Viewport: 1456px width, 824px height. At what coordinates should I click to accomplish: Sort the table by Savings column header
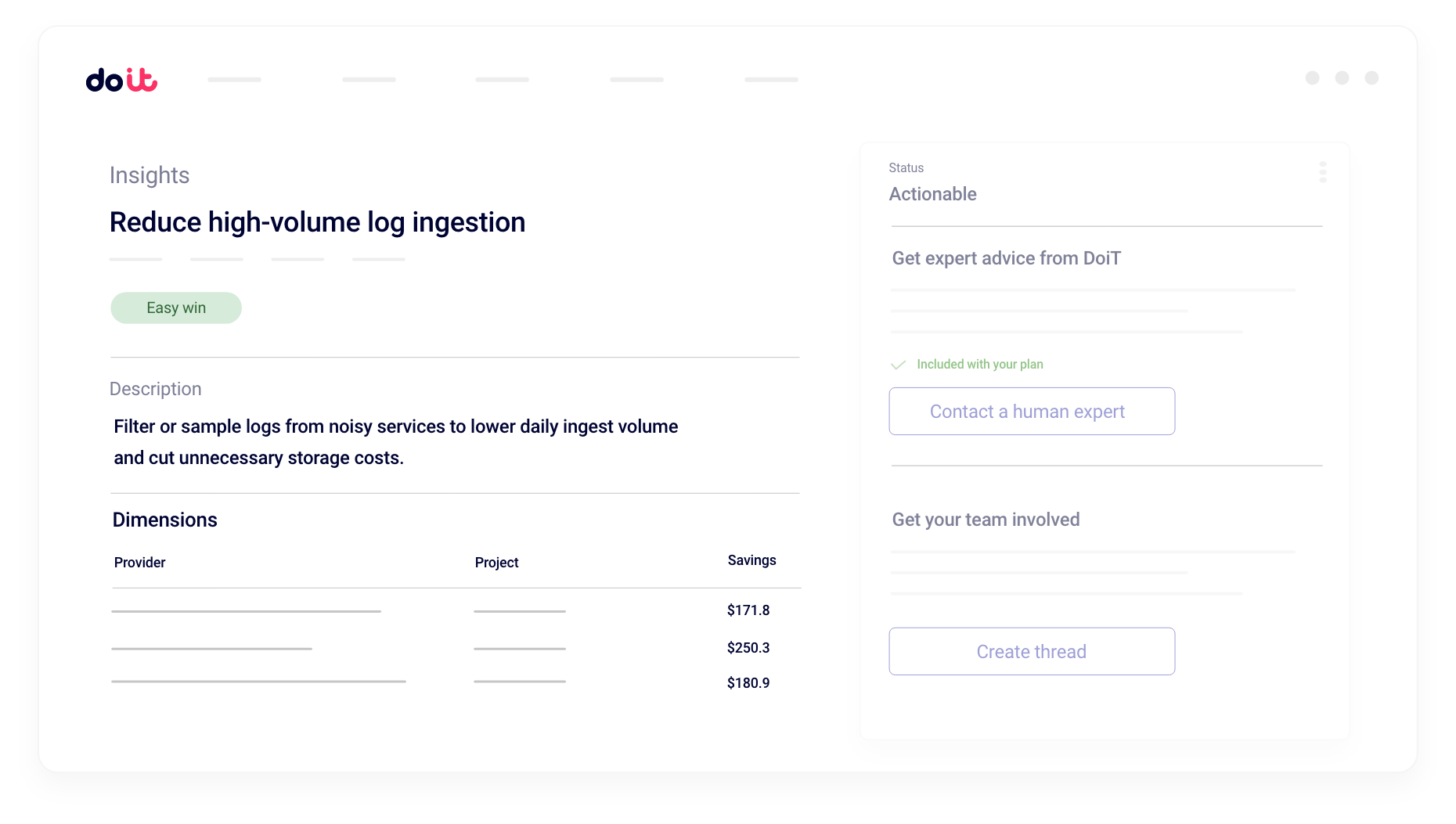(x=751, y=560)
